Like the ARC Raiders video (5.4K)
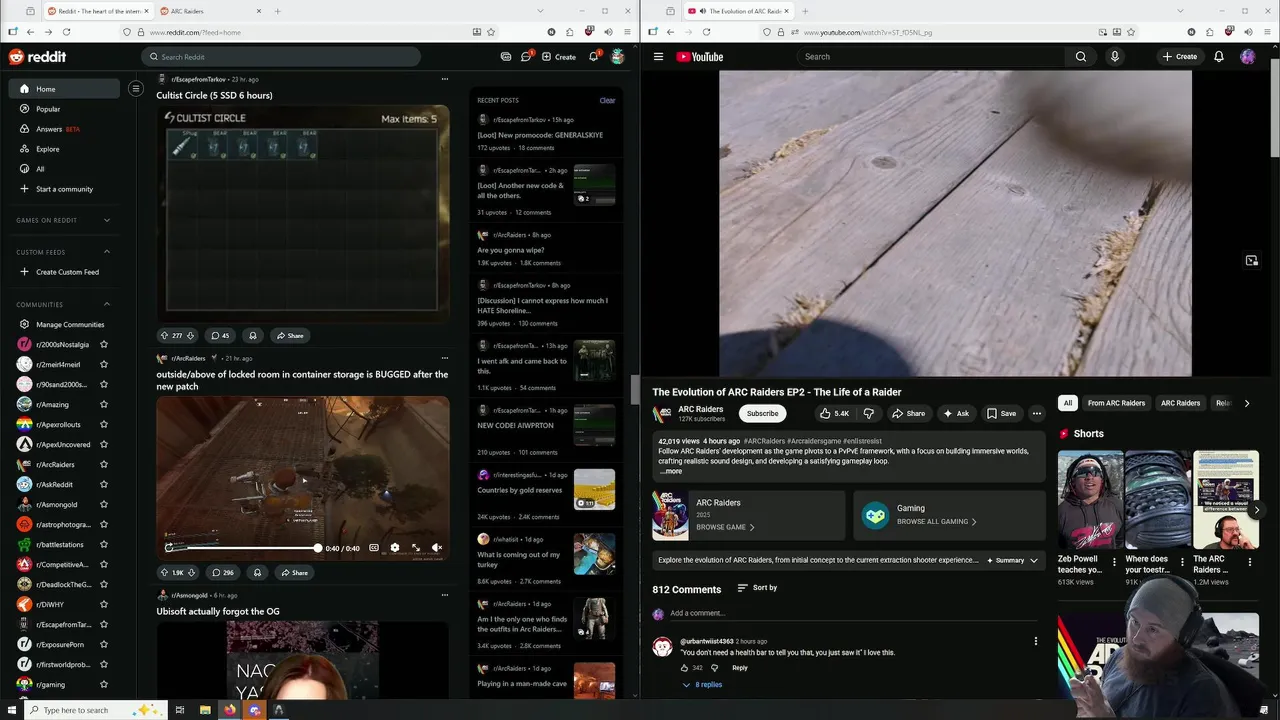The height and width of the screenshot is (720, 1280). tap(834, 413)
